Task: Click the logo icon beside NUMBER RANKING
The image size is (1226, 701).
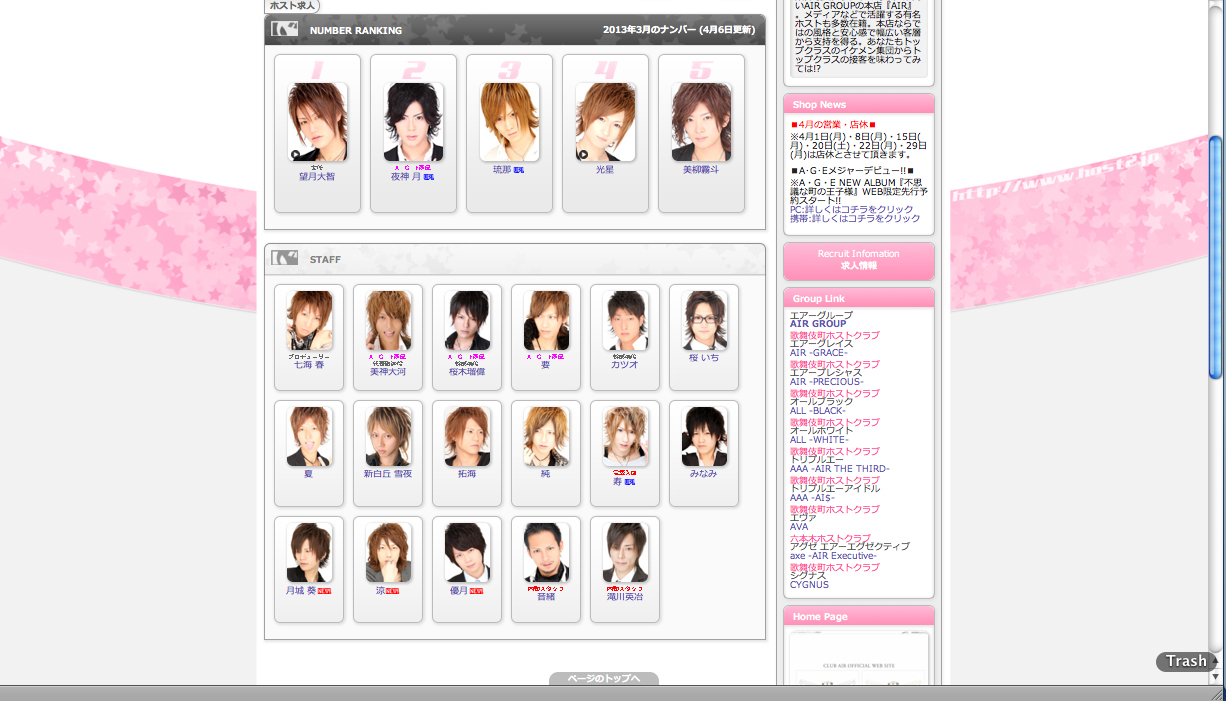Action: tap(285, 29)
